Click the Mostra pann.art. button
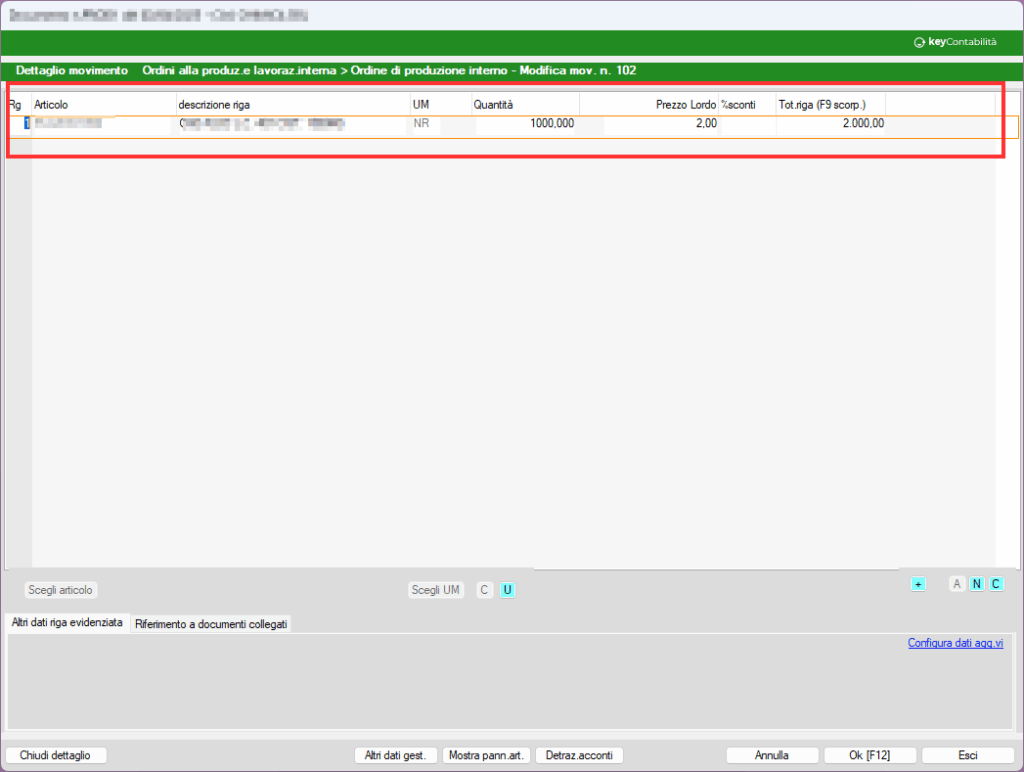Screen dimensions: 1024x772 (x=486, y=755)
